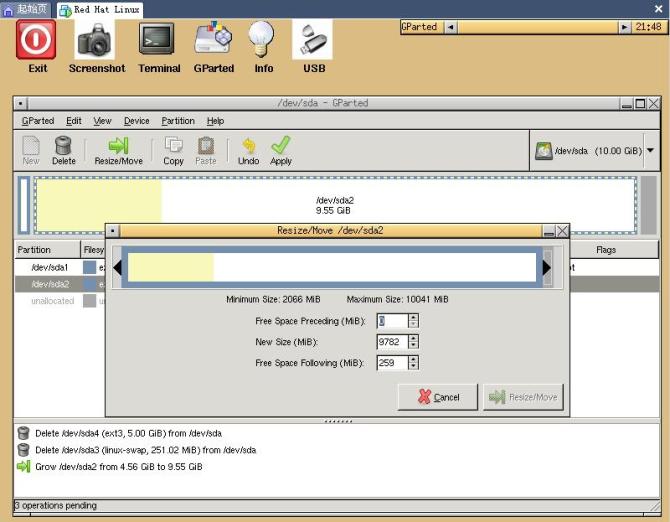Click left resize arrow handle in dialog
Screen dimensions: 670x522
pyautogui.click(x=117, y=268)
